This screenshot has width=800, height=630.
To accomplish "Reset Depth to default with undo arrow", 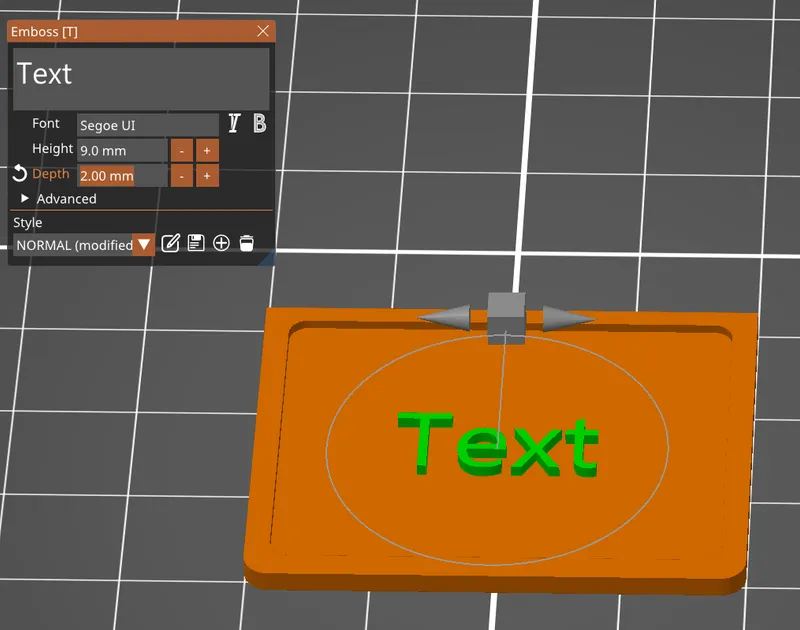I will tap(19, 173).
